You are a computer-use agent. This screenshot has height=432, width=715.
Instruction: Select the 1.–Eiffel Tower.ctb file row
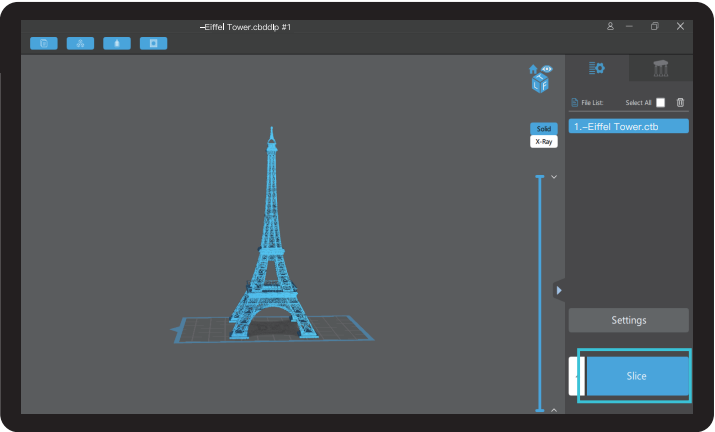click(628, 126)
